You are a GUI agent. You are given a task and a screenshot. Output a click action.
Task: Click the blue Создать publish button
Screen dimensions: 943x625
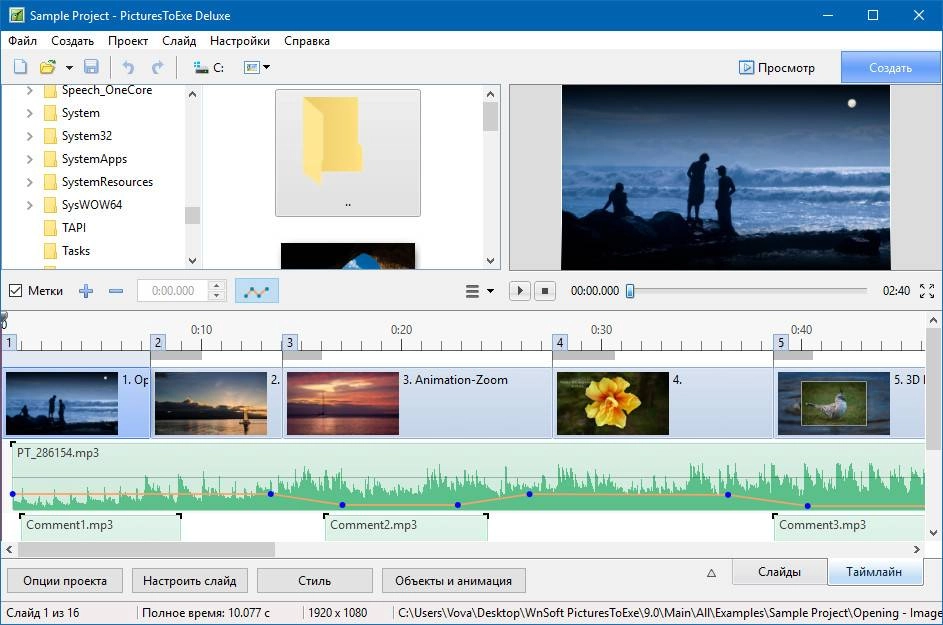(891, 67)
